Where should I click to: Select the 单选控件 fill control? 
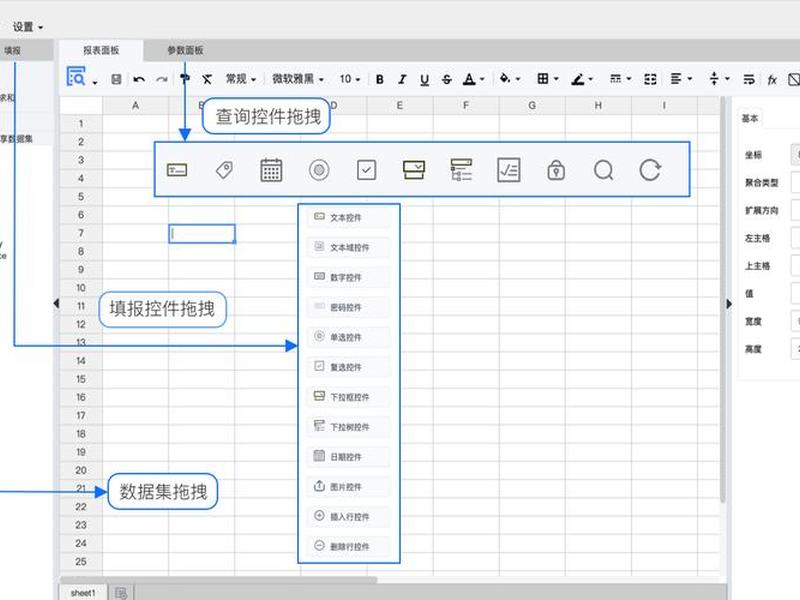[348, 337]
